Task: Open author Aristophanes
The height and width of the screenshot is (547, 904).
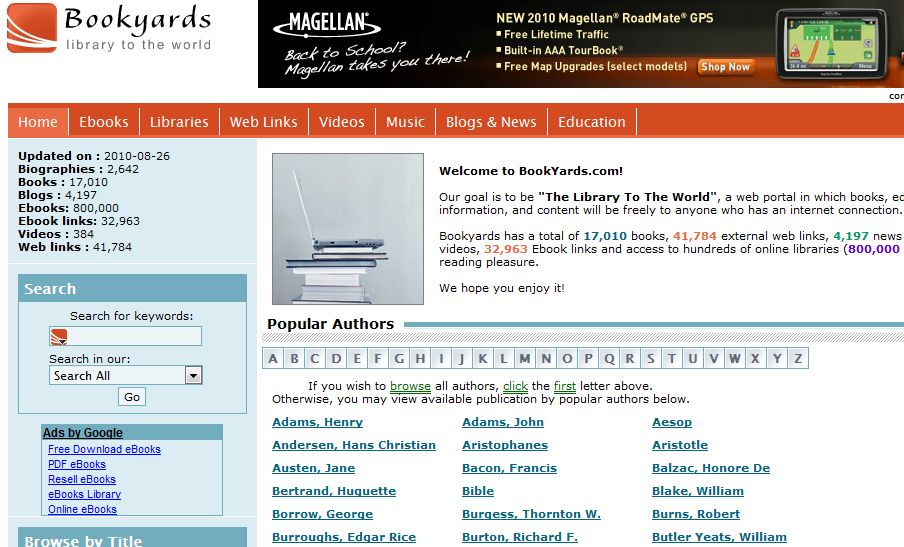Action: click(x=505, y=445)
